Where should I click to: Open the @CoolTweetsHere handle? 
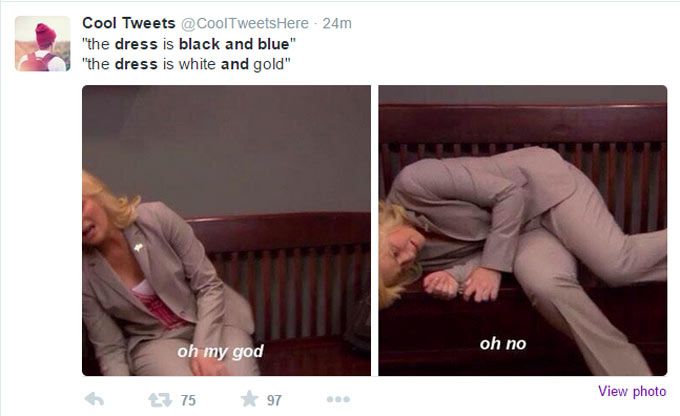[x=245, y=23]
